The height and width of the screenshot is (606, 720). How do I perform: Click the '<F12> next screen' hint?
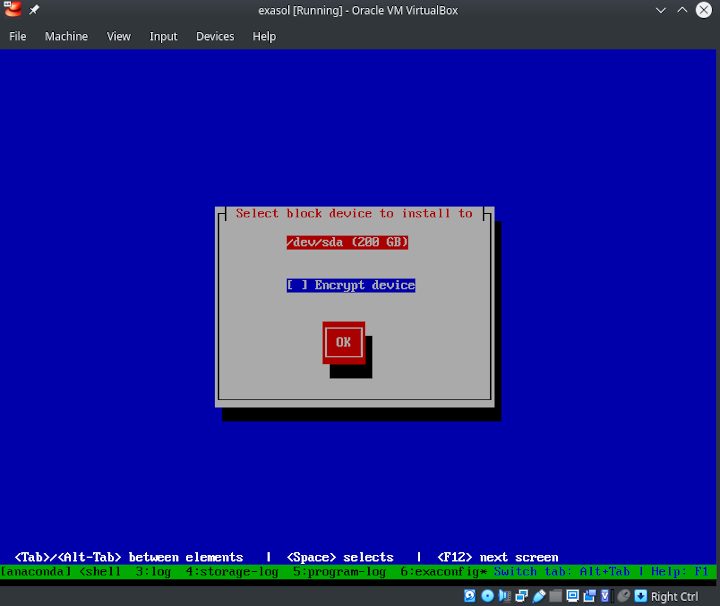click(x=498, y=557)
